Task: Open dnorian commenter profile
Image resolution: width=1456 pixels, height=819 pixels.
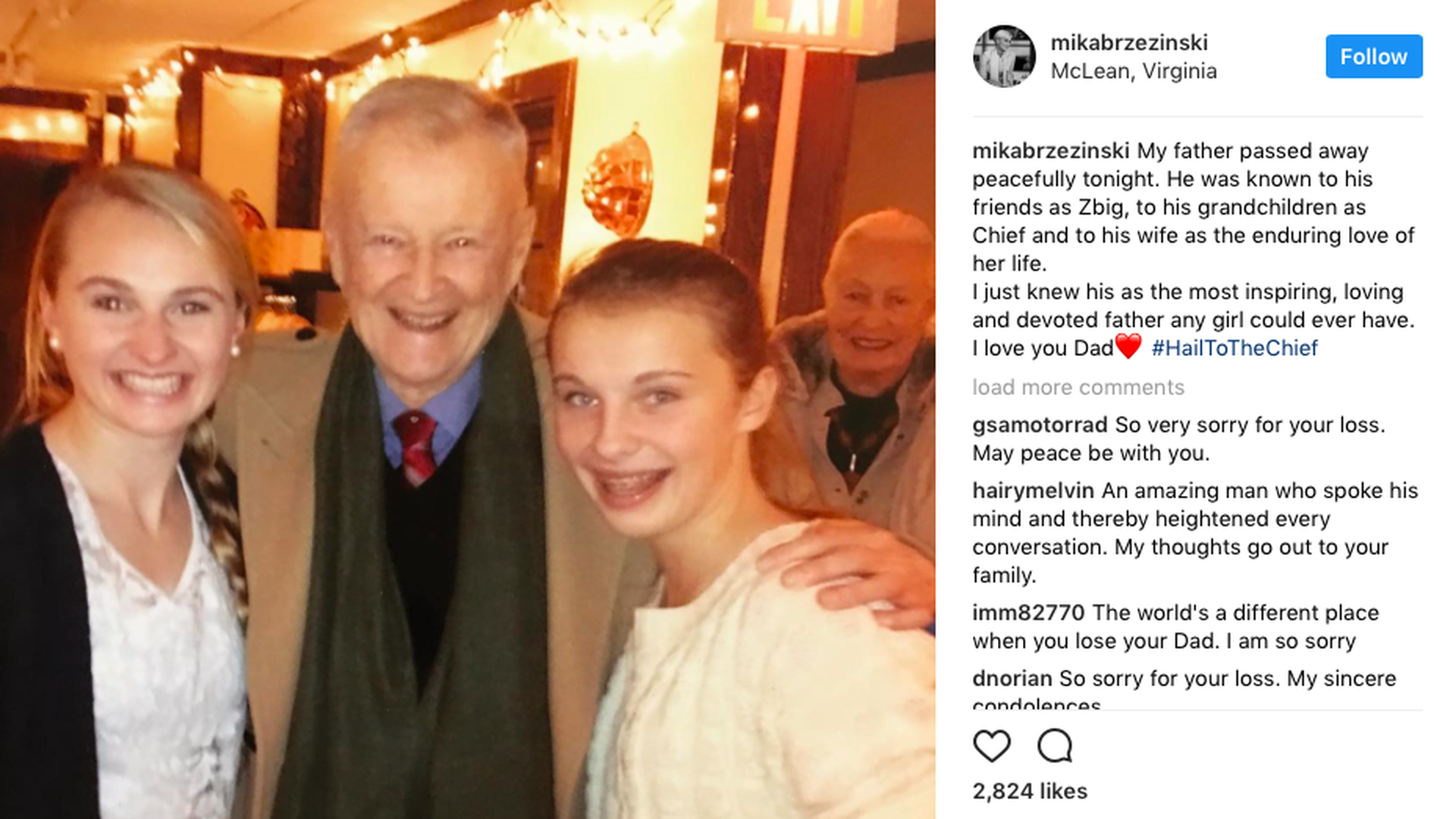Action: [x=1012, y=678]
